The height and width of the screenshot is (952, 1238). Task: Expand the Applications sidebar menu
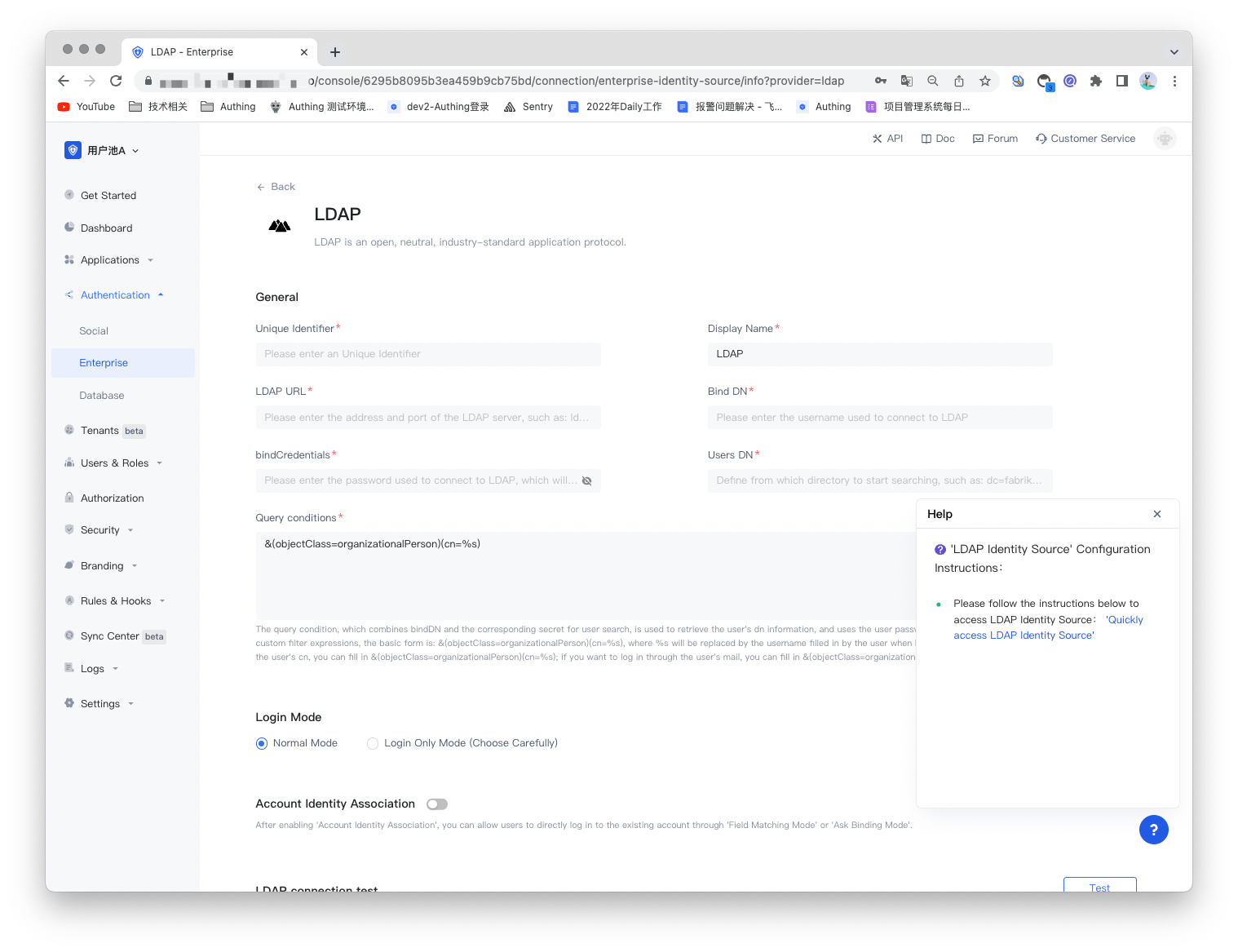[x=110, y=260]
